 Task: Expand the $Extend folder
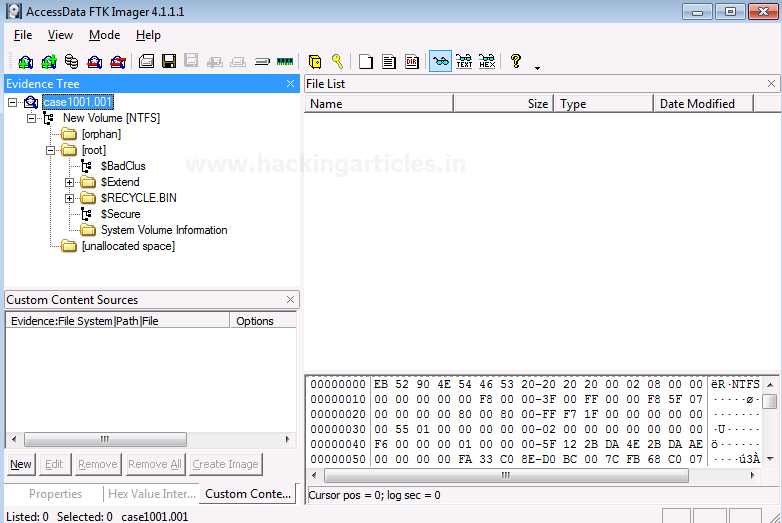[69, 182]
